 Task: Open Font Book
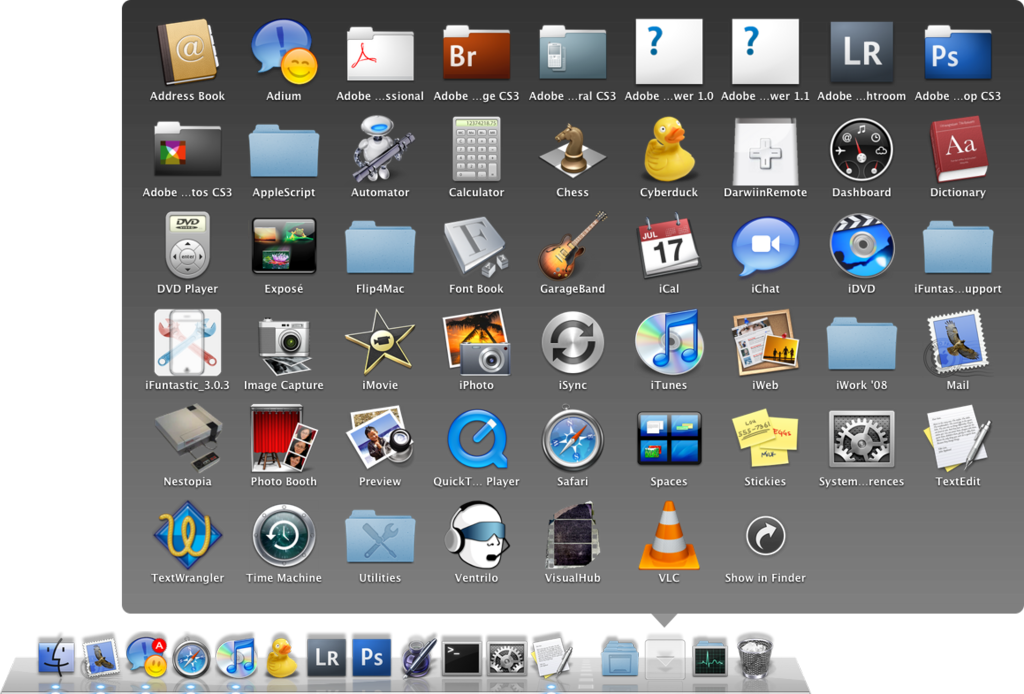point(476,245)
